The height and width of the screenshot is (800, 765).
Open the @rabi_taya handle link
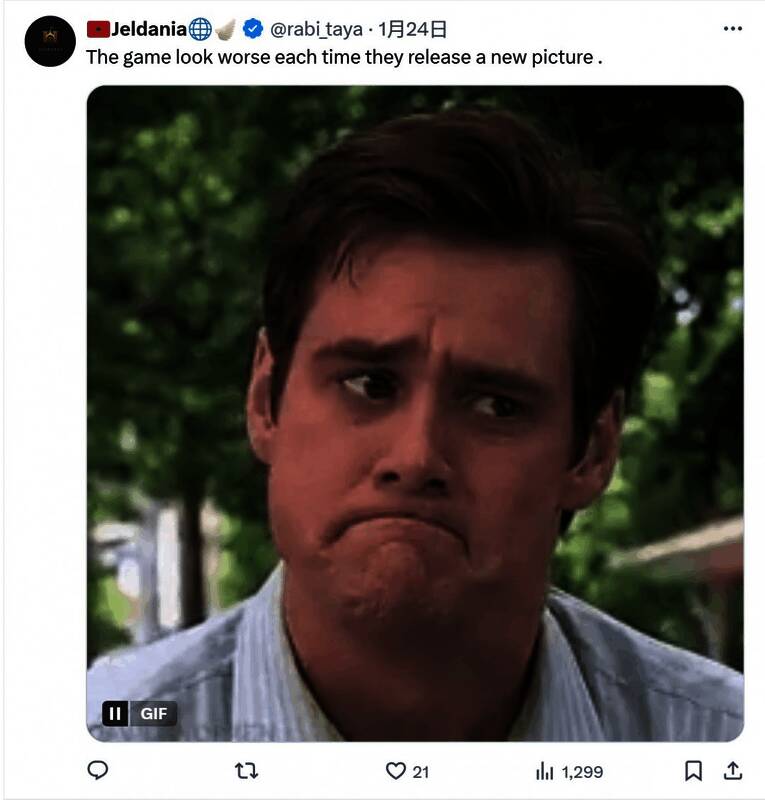click(x=316, y=29)
